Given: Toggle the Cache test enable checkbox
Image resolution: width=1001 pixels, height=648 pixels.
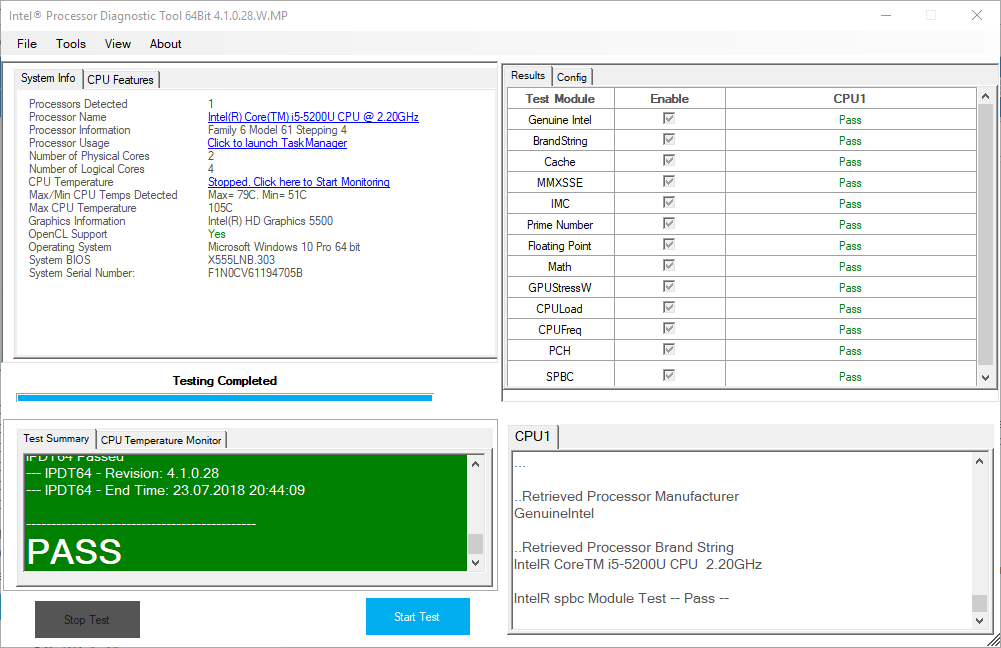Looking at the screenshot, I should click(x=669, y=161).
